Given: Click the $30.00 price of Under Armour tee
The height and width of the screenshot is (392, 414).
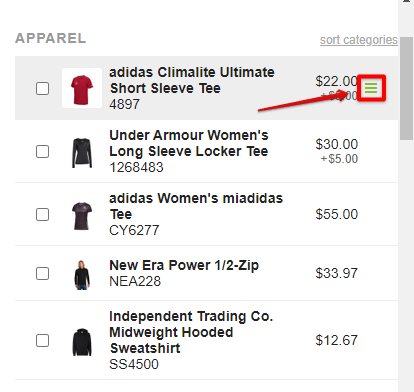Looking at the screenshot, I should pyautogui.click(x=337, y=144).
